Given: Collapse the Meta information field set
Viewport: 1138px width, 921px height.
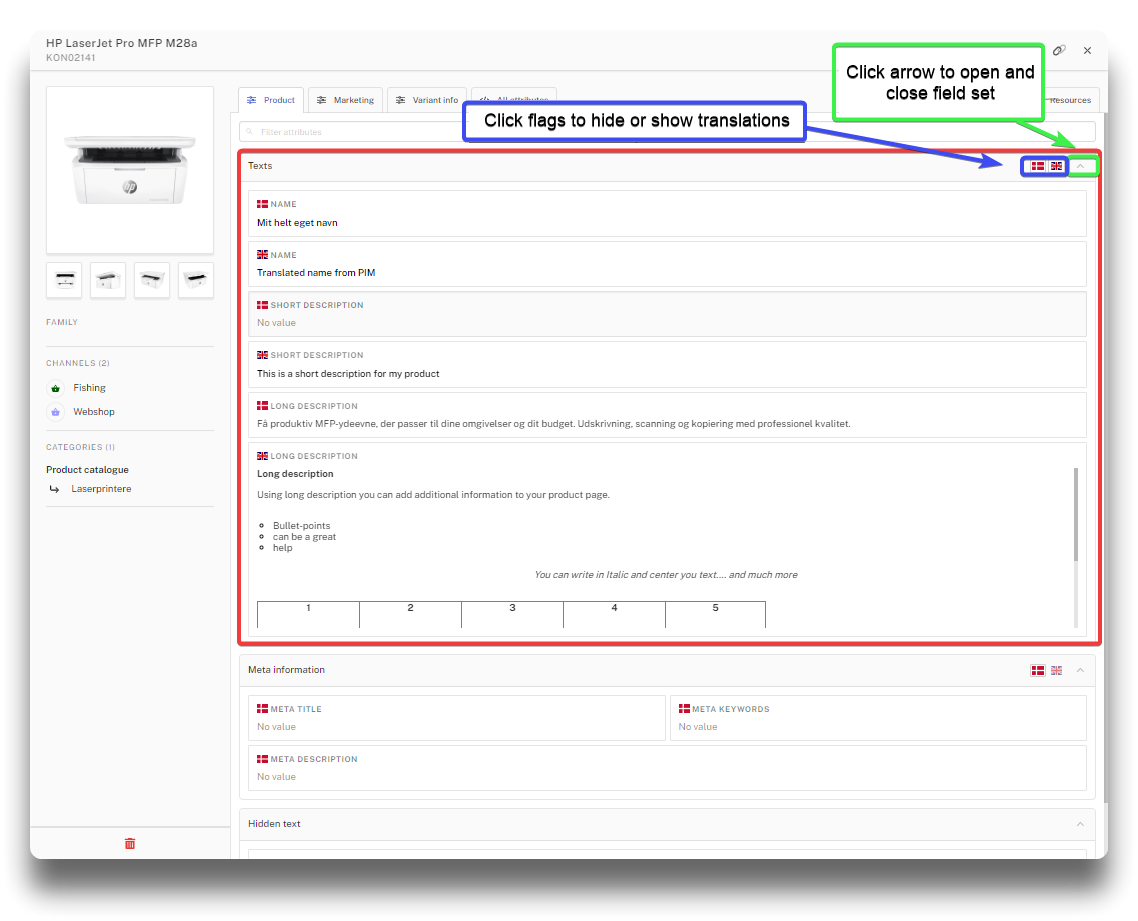Looking at the screenshot, I should (1080, 670).
